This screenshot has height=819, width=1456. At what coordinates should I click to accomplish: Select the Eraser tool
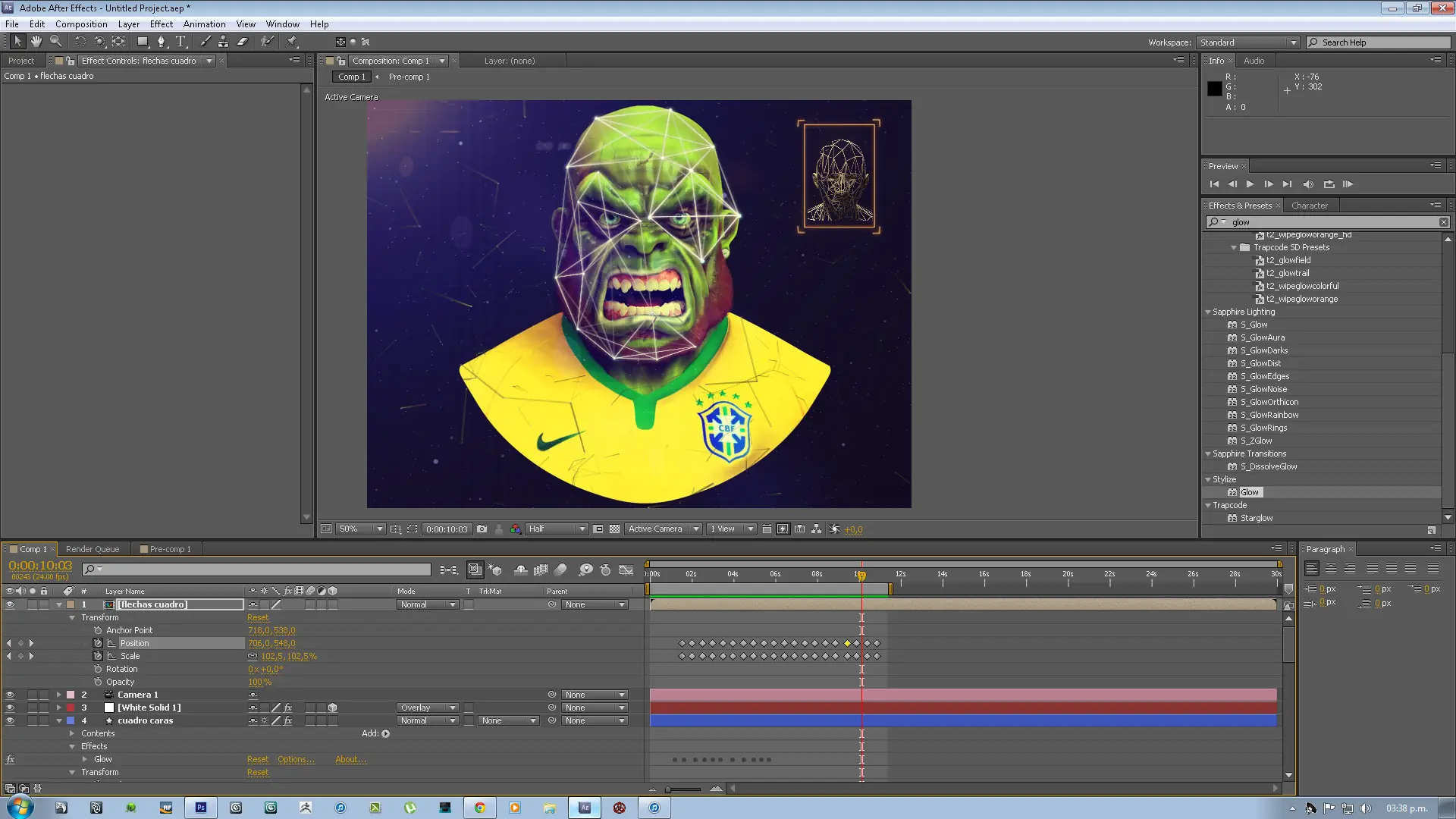243,42
